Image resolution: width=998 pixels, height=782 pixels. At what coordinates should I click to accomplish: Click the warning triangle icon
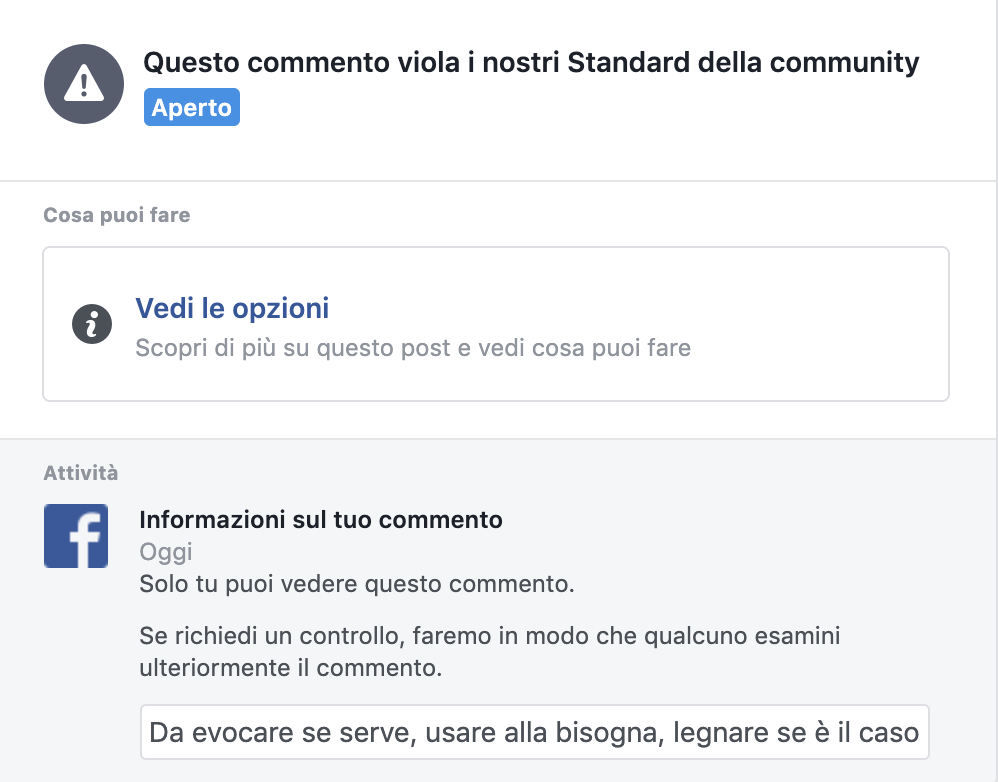pyautogui.click(x=84, y=84)
